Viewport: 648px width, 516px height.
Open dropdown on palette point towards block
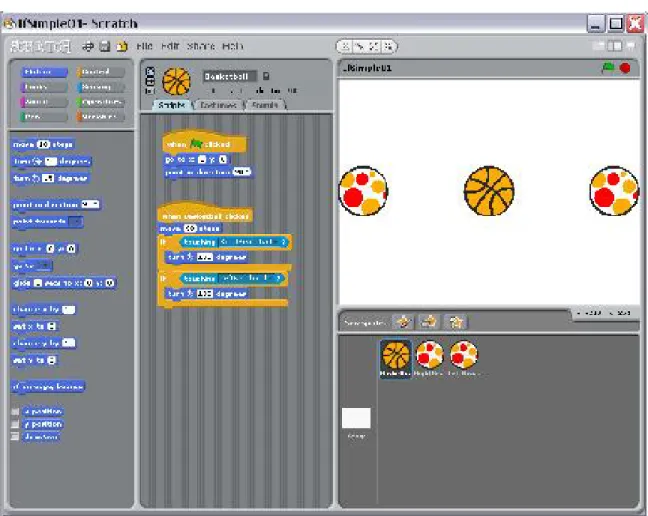76,222
